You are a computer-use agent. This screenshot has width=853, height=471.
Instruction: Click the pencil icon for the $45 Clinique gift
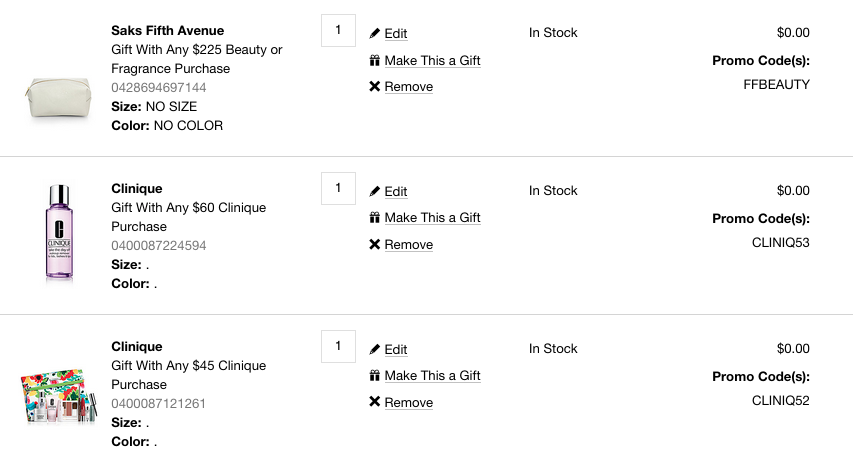tap(374, 349)
